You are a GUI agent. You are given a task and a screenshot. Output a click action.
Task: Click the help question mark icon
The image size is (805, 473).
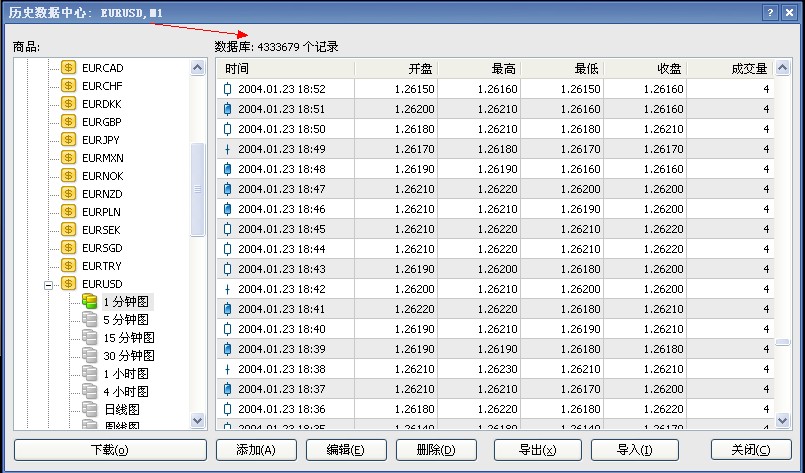coord(770,13)
